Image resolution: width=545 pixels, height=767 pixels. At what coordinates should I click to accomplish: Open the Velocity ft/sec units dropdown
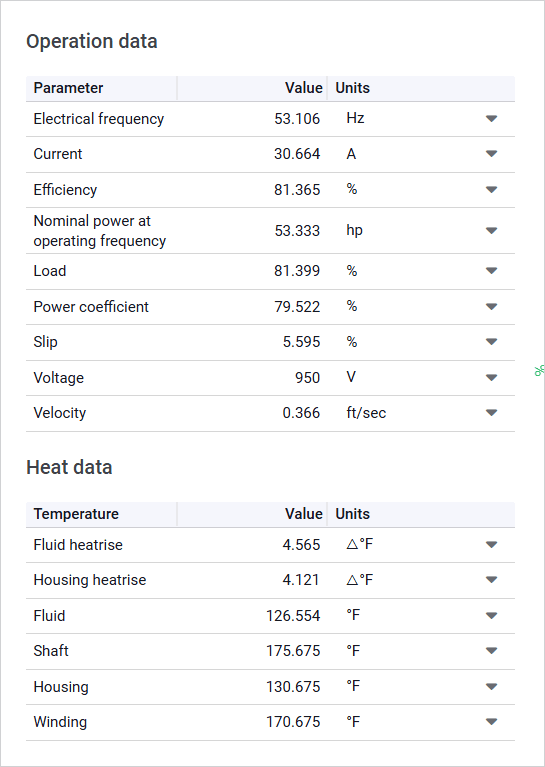click(491, 412)
